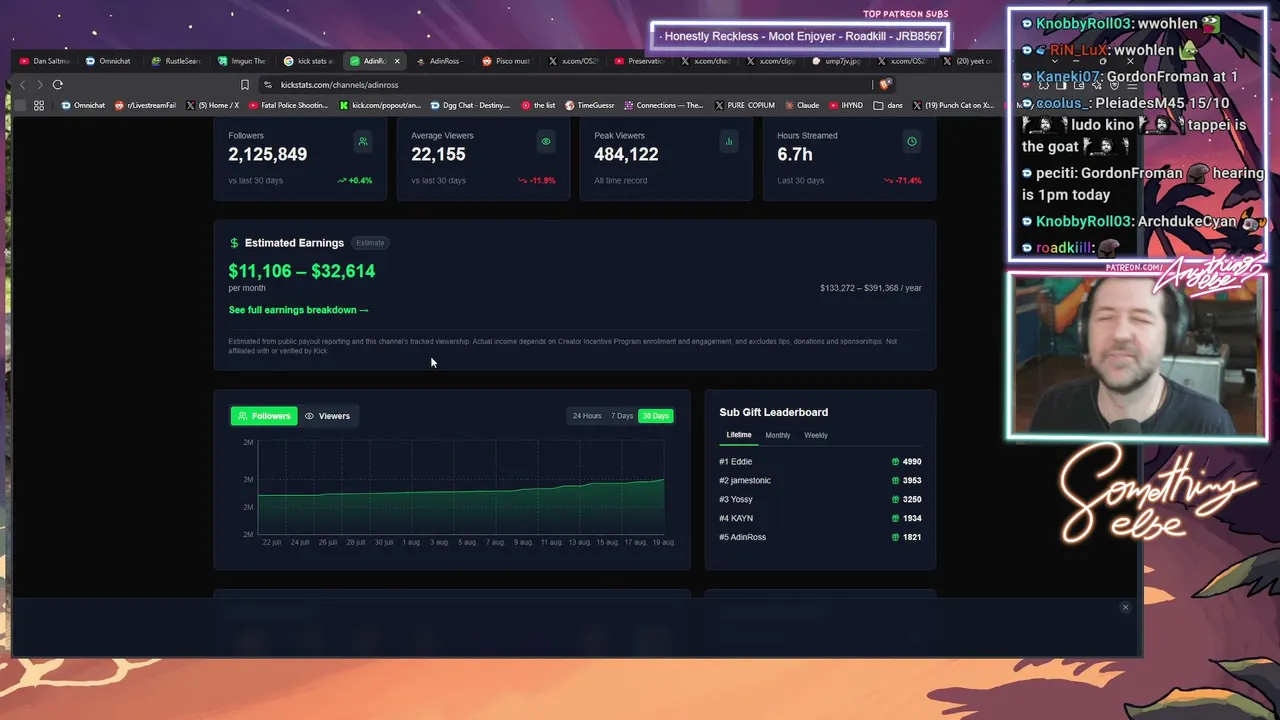This screenshot has height=720, width=1280.
Task: Open the Brave Shields lion icon
Action: [884, 85]
